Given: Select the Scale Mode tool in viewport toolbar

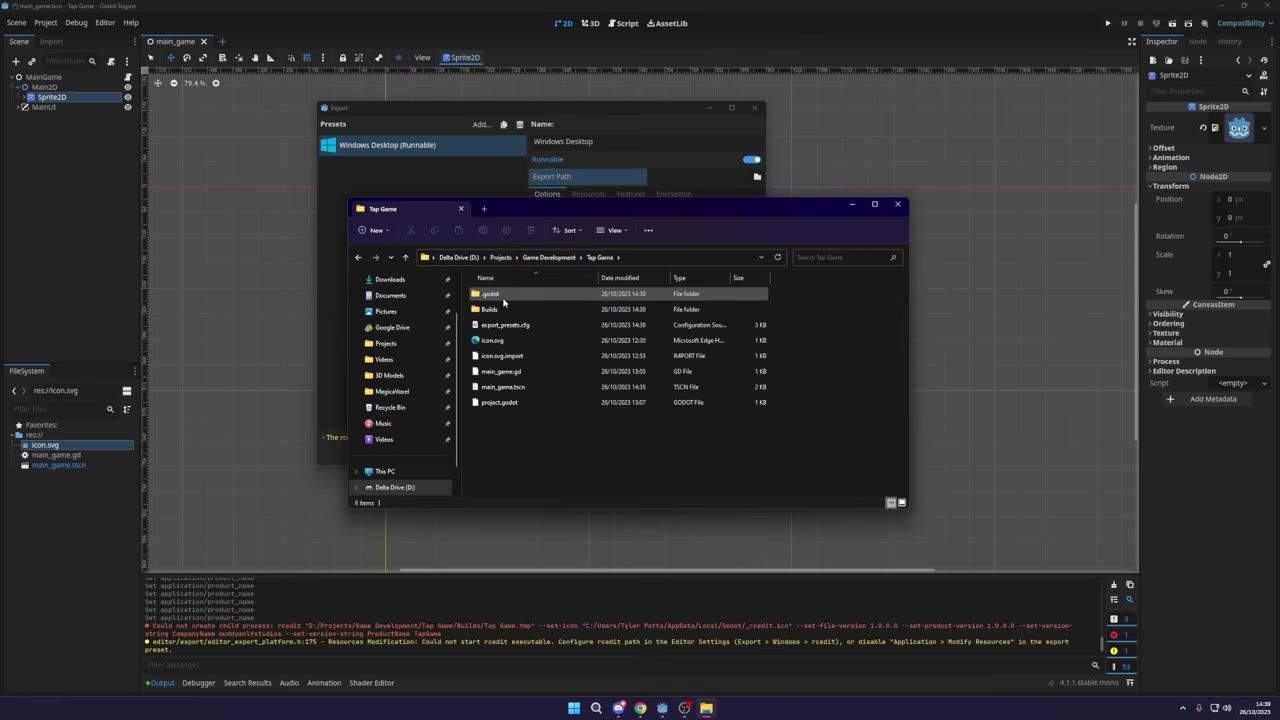Looking at the screenshot, I should click(x=203, y=58).
